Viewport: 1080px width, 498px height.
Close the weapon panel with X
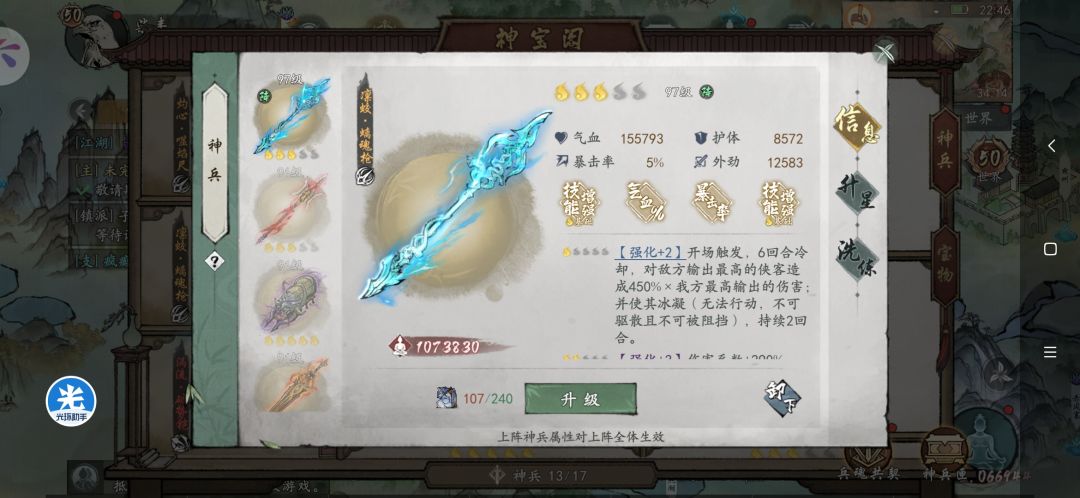(885, 52)
